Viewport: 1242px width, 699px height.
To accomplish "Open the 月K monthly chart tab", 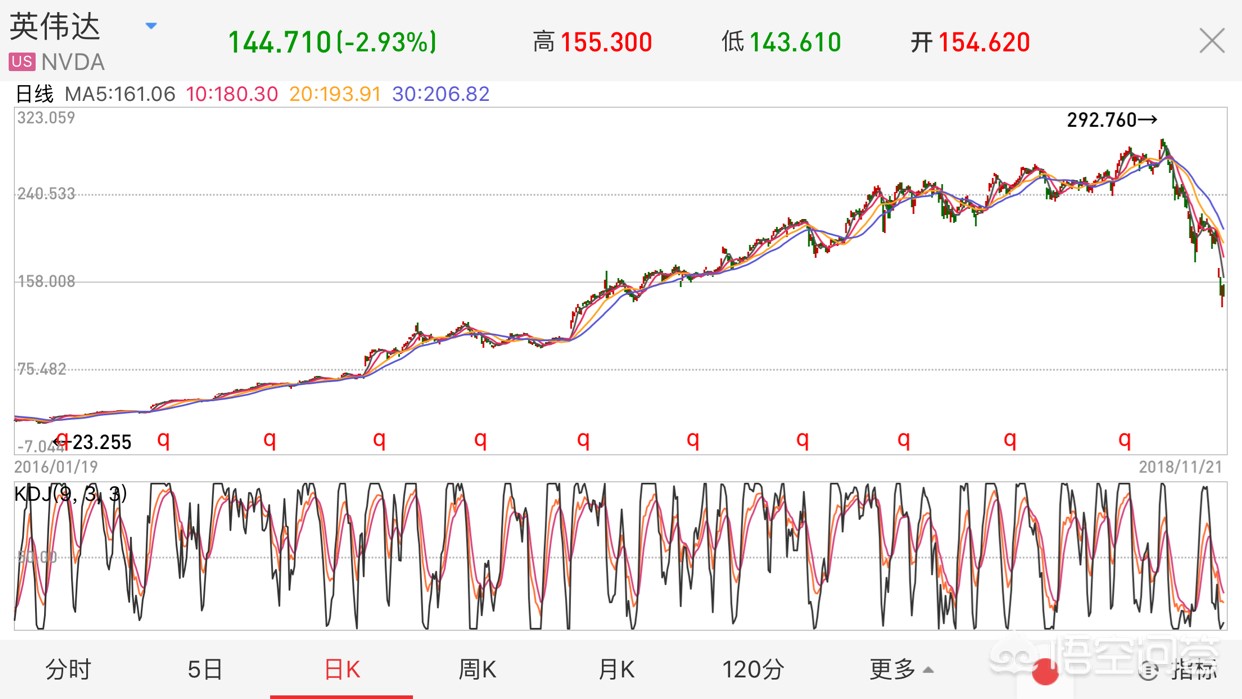I will [615, 669].
